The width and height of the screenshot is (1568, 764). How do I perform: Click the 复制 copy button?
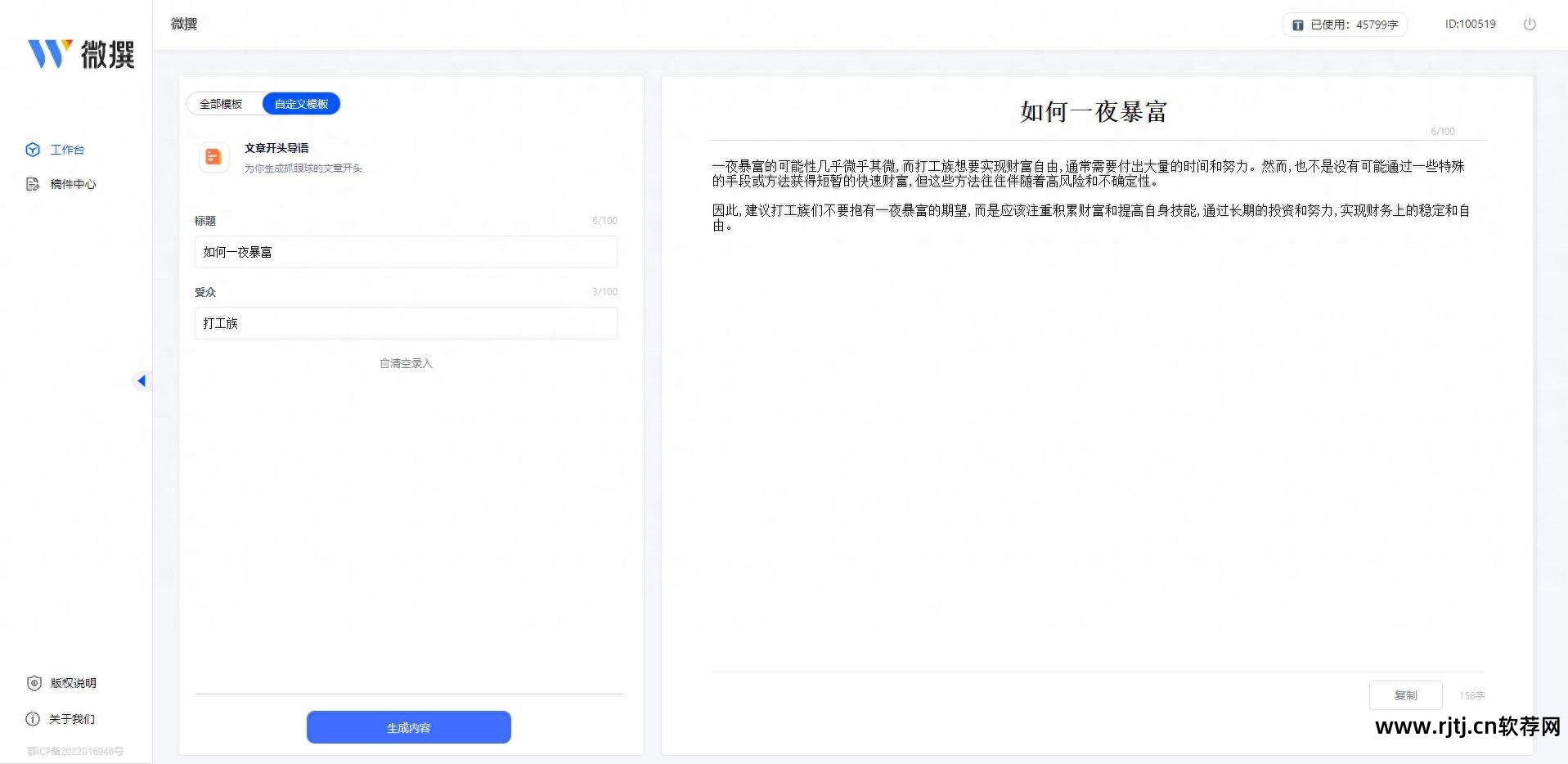click(1404, 694)
